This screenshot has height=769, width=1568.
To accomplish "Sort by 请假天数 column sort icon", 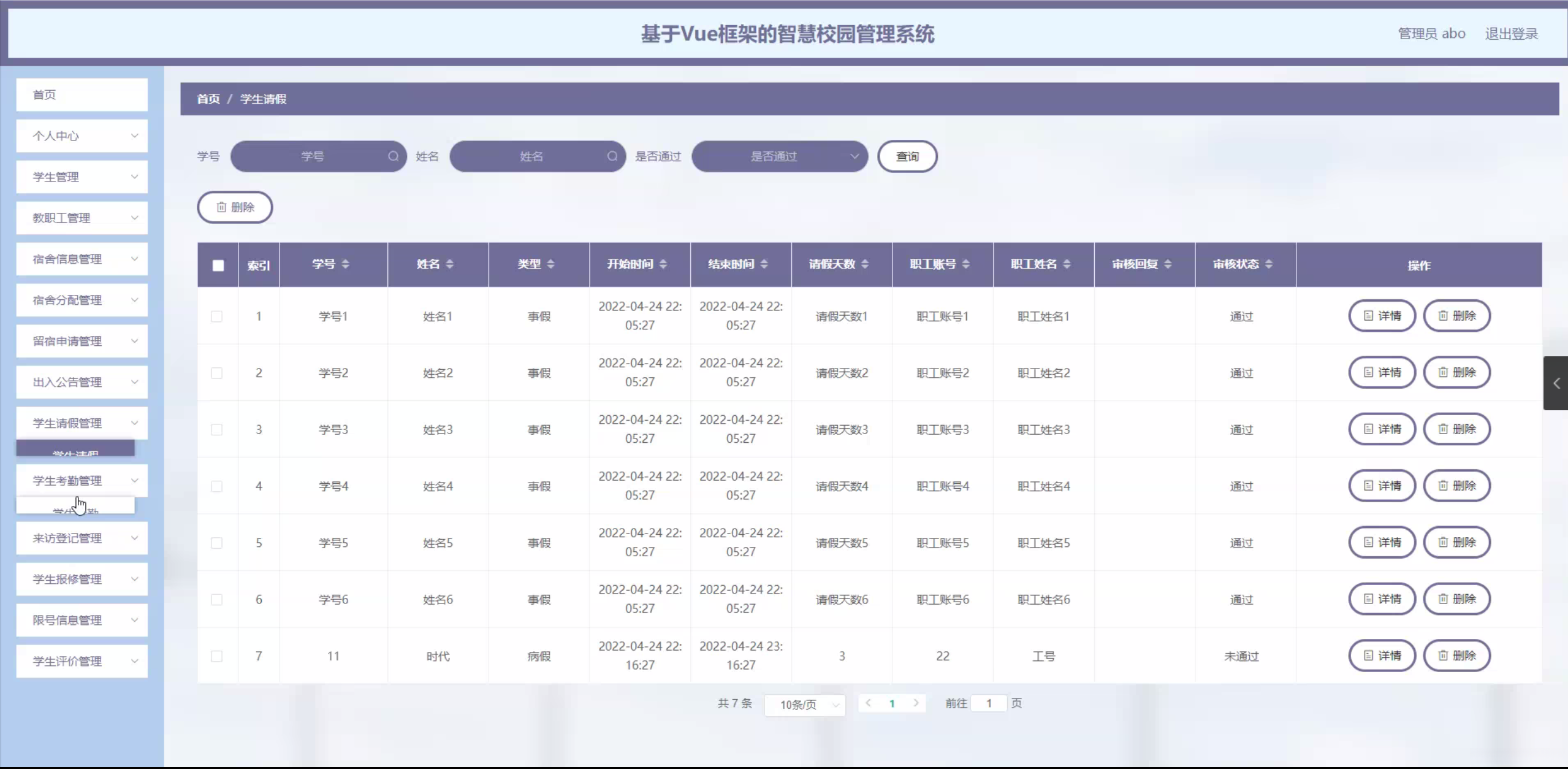I will coord(865,264).
